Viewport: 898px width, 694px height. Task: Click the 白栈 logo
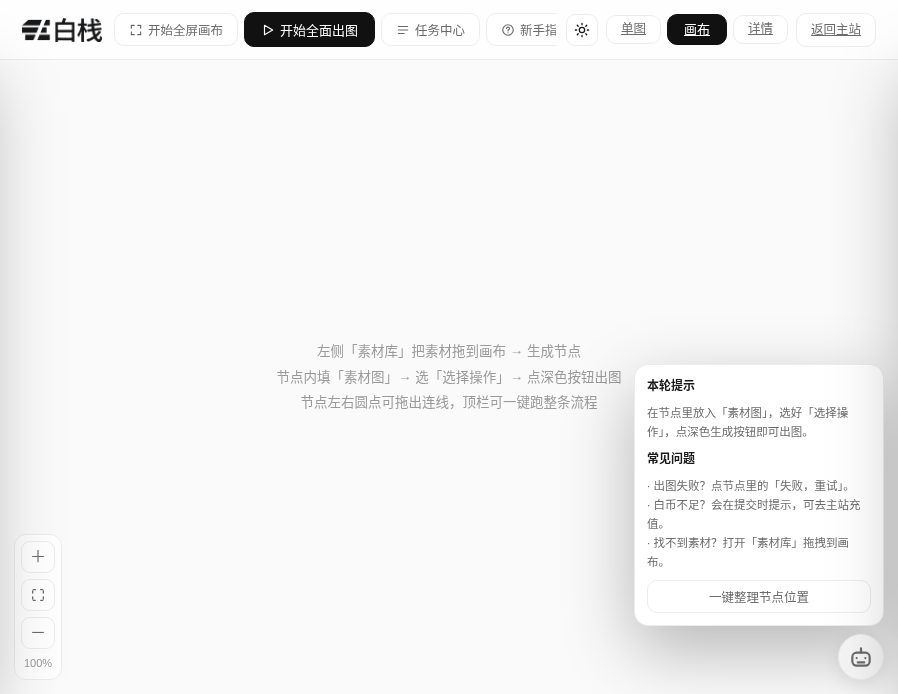(x=62, y=30)
